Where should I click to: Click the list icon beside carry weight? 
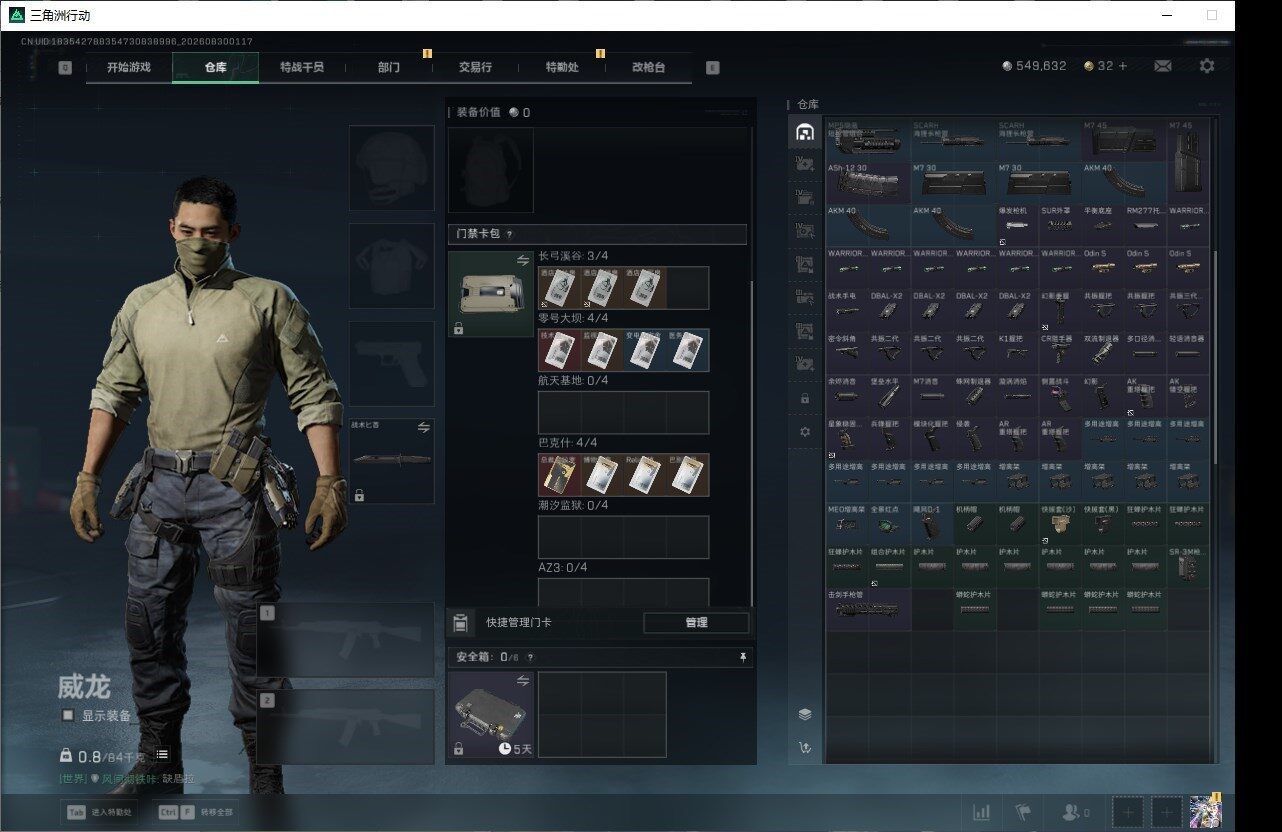click(x=162, y=755)
